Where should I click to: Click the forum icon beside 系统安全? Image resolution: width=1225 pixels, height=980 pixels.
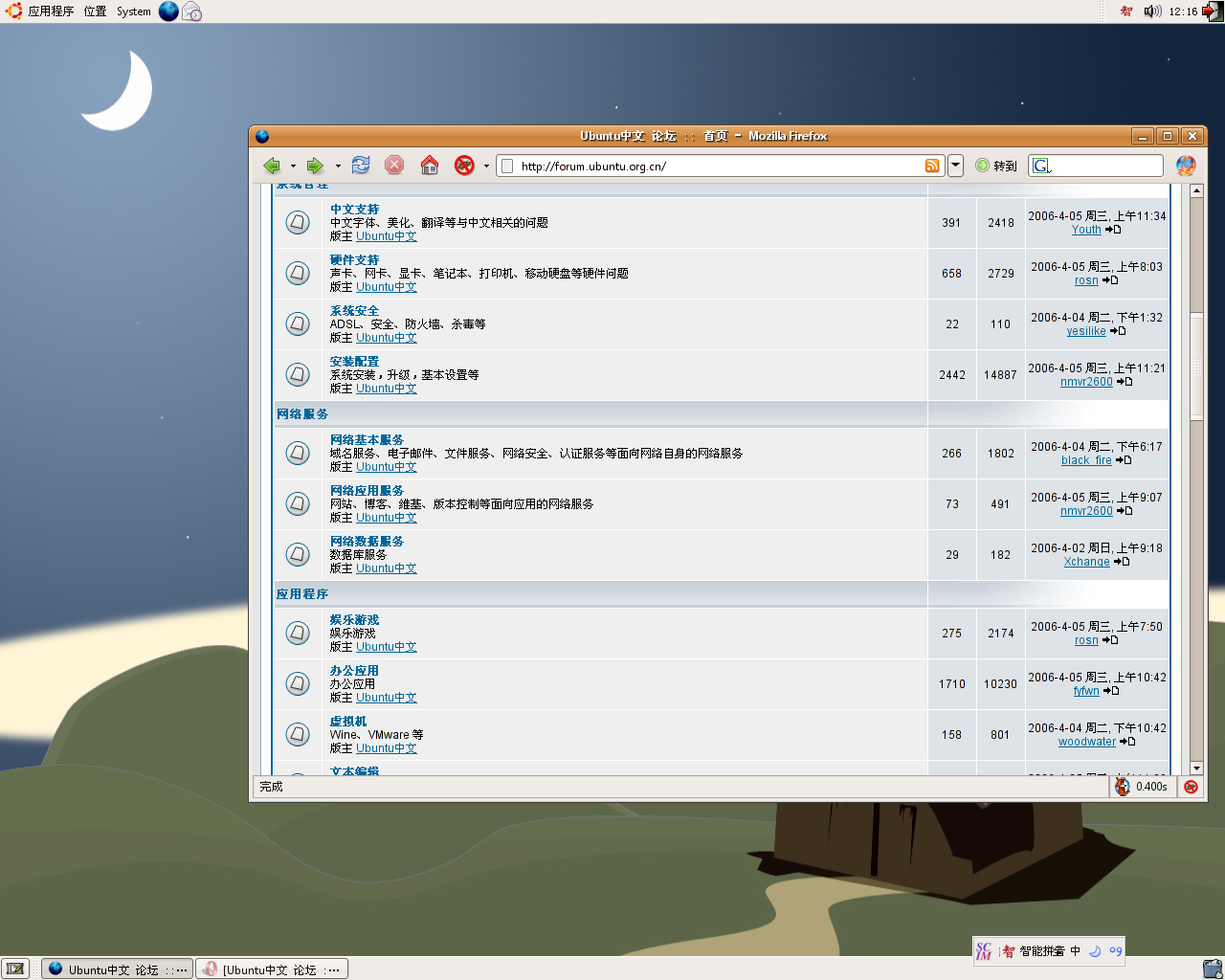pos(298,324)
